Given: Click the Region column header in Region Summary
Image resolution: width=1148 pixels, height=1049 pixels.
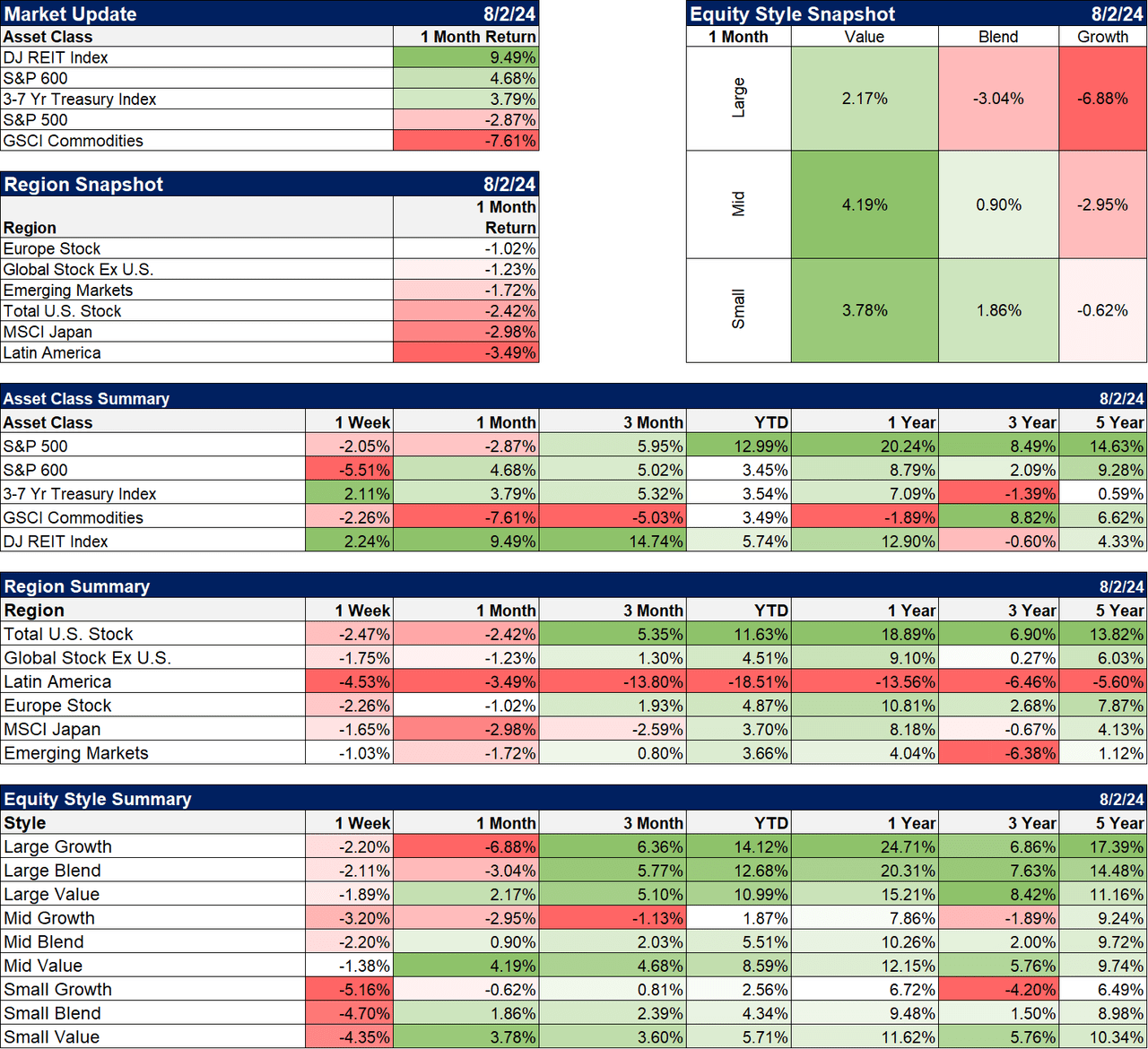Looking at the screenshot, I should pos(33,610).
